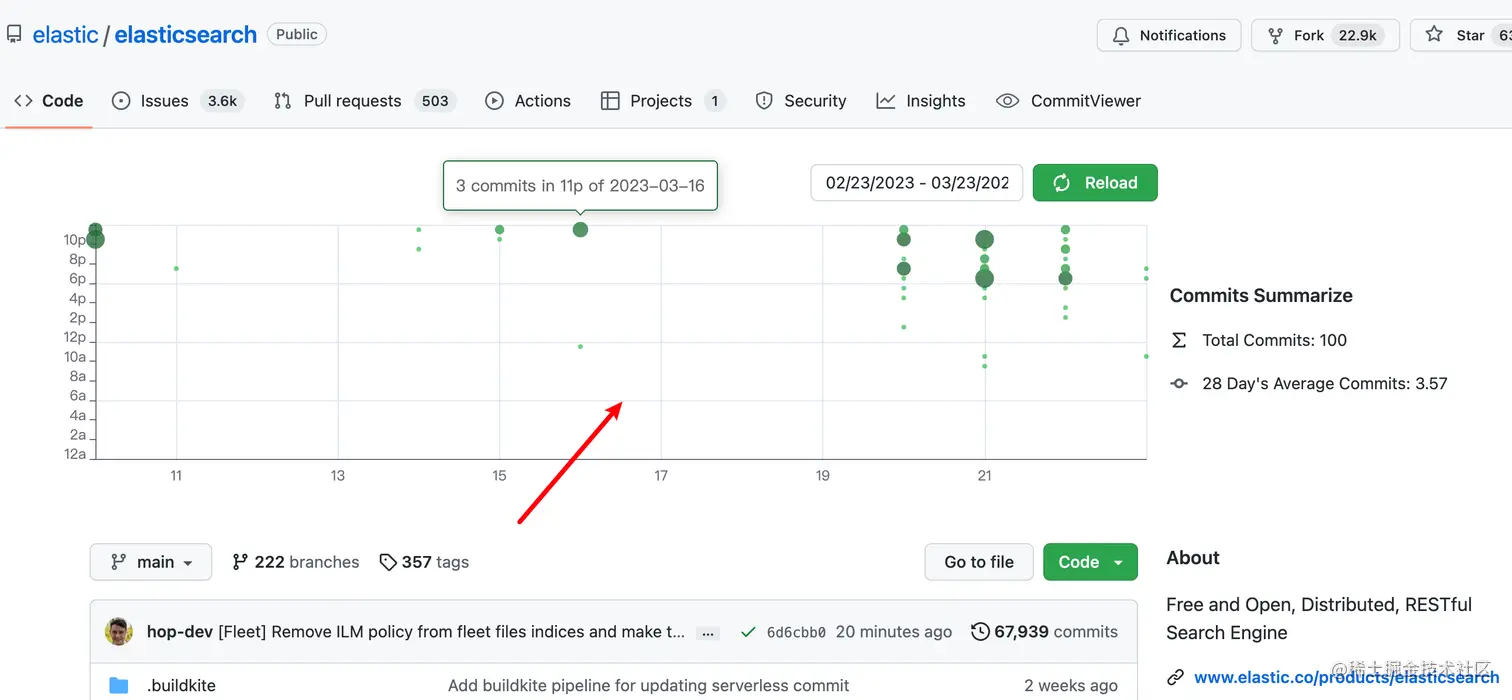Switch to the Code tab

[x=49, y=101]
